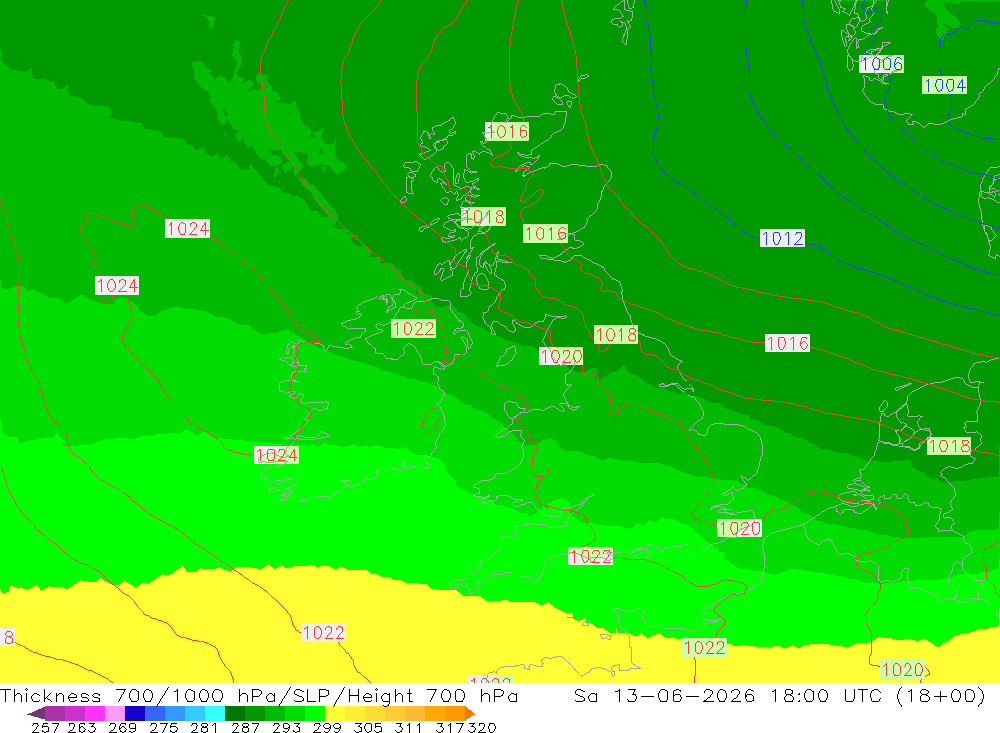Click the orange arrow tip of the legend
Viewport: 1000px width, 733px height.
[470, 713]
